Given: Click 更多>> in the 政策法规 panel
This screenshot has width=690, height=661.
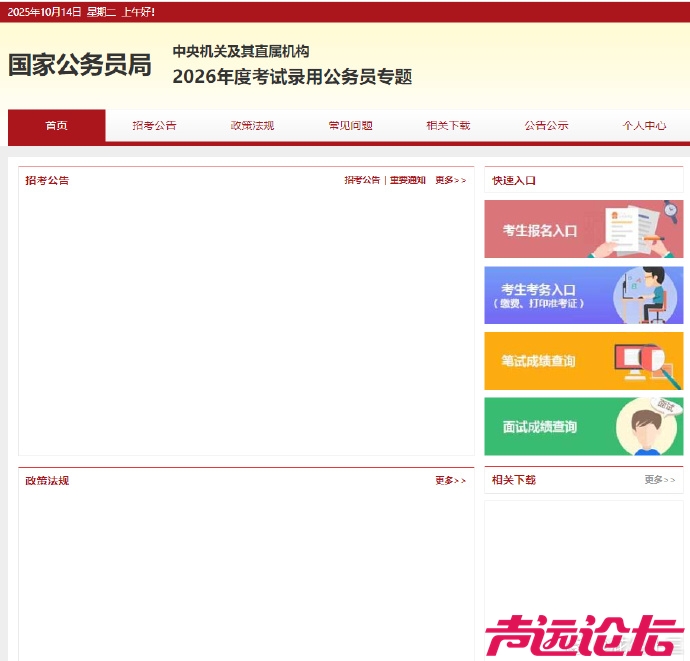Looking at the screenshot, I should click(451, 480).
